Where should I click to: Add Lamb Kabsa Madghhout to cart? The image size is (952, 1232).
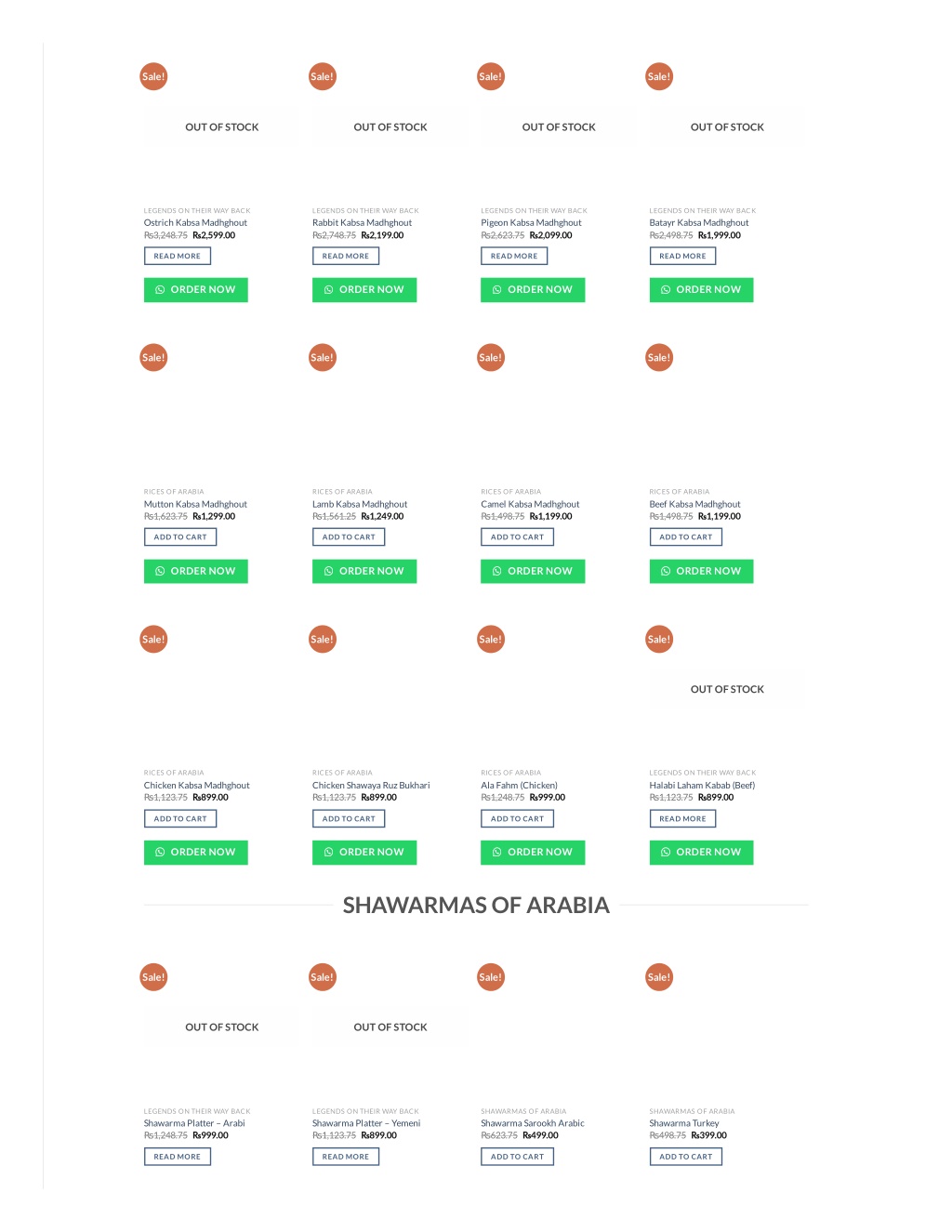coord(349,537)
